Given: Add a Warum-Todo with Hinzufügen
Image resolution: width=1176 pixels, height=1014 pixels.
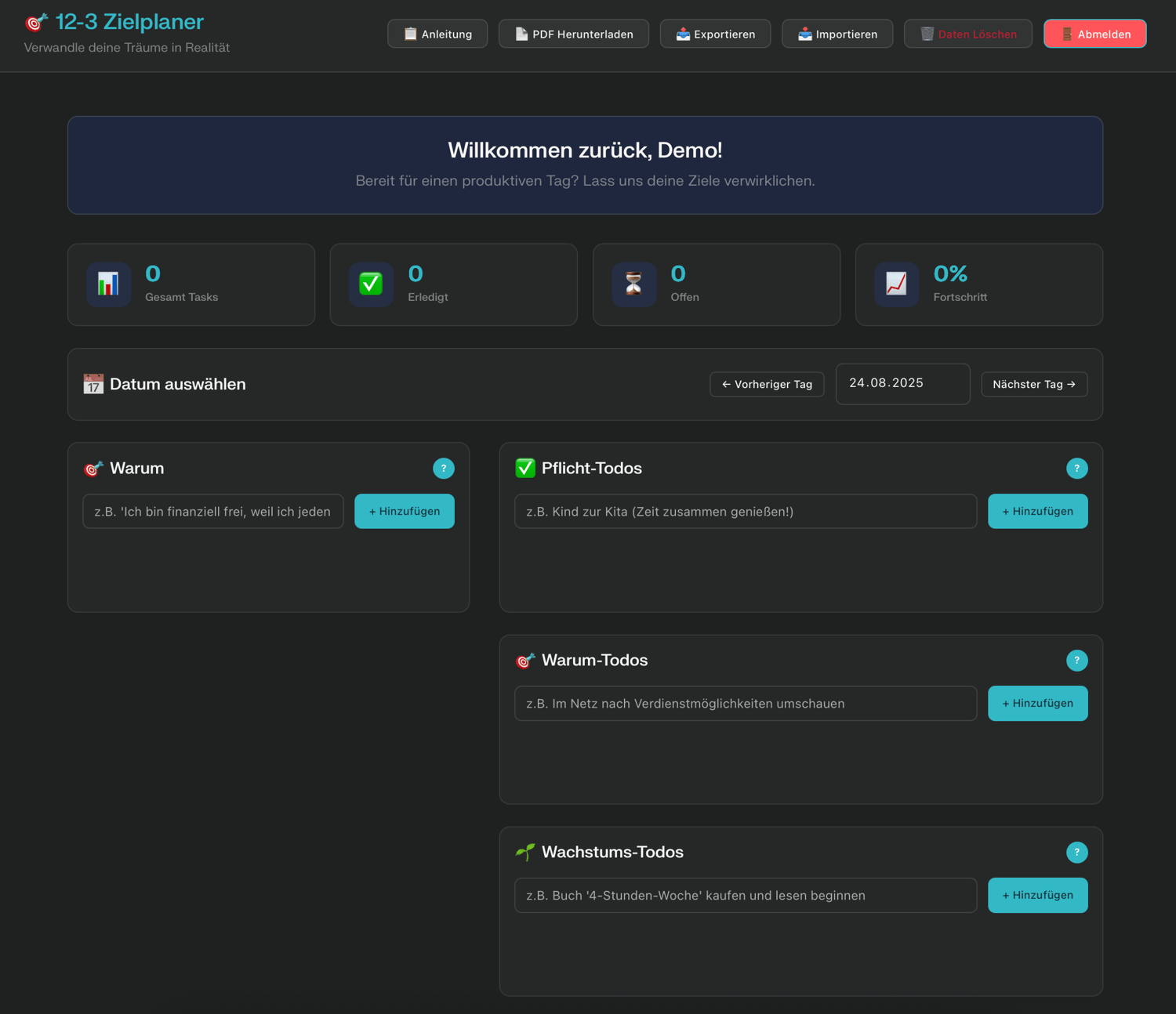Looking at the screenshot, I should (1038, 703).
